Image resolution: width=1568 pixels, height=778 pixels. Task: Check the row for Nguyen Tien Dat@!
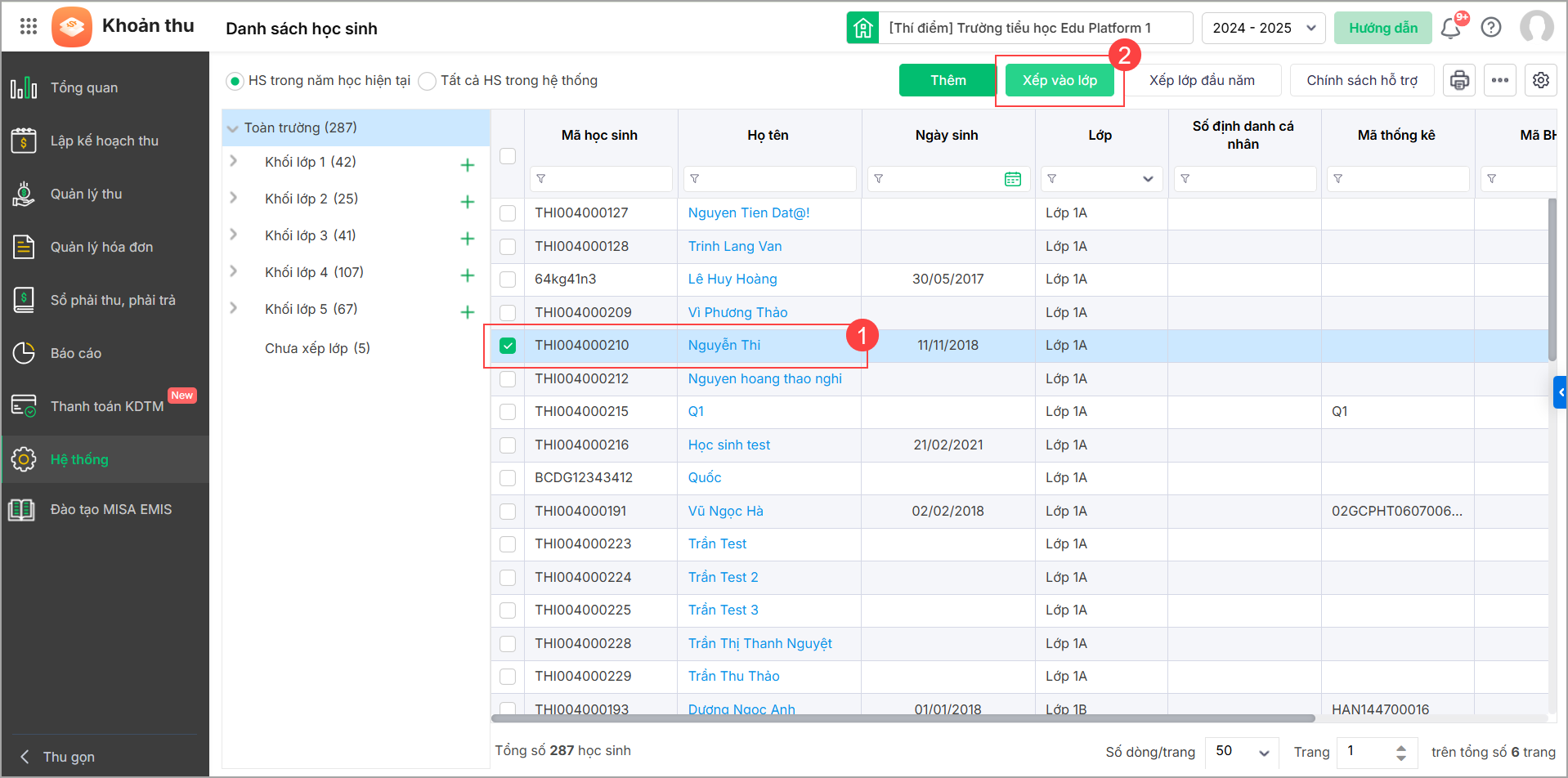pyautogui.click(x=508, y=213)
